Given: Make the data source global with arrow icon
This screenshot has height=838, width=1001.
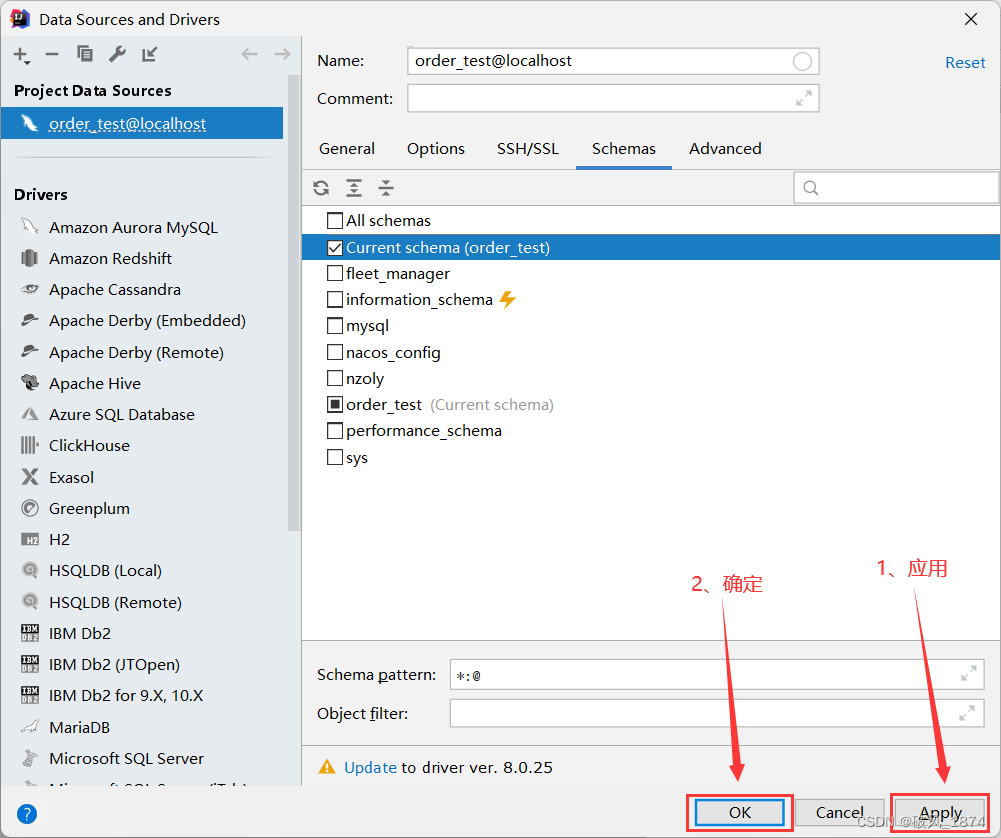Looking at the screenshot, I should [149, 54].
